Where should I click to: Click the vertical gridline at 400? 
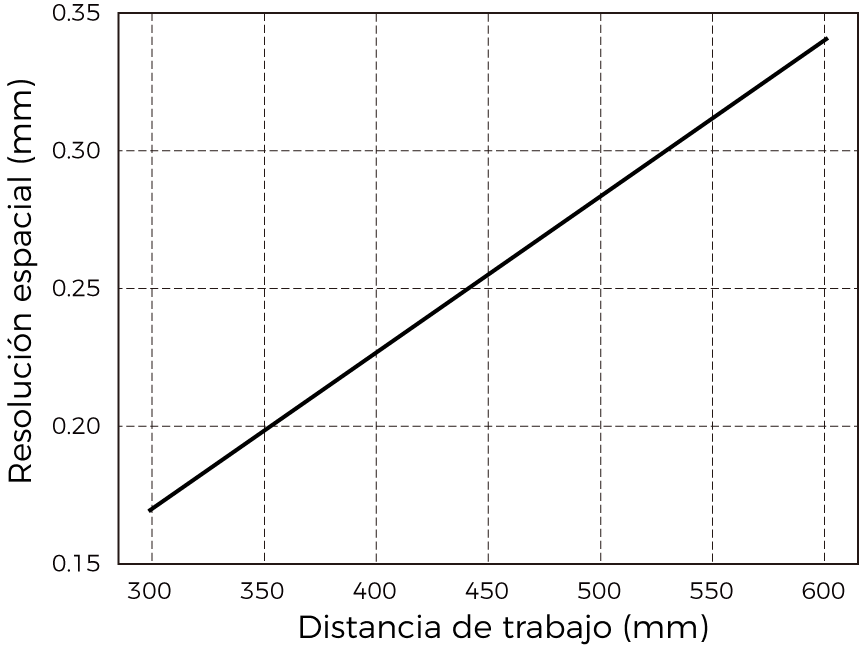(x=375, y=300)
